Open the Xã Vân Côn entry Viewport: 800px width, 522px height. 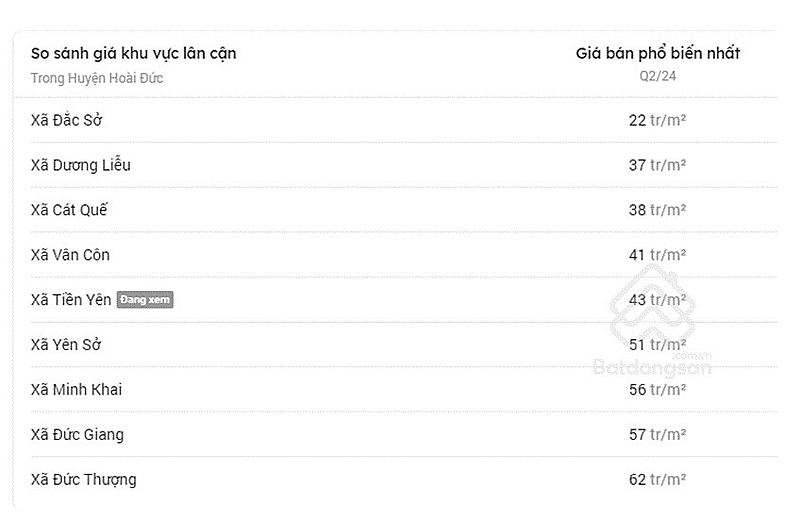pyautogui.click(x=404, y=255)
